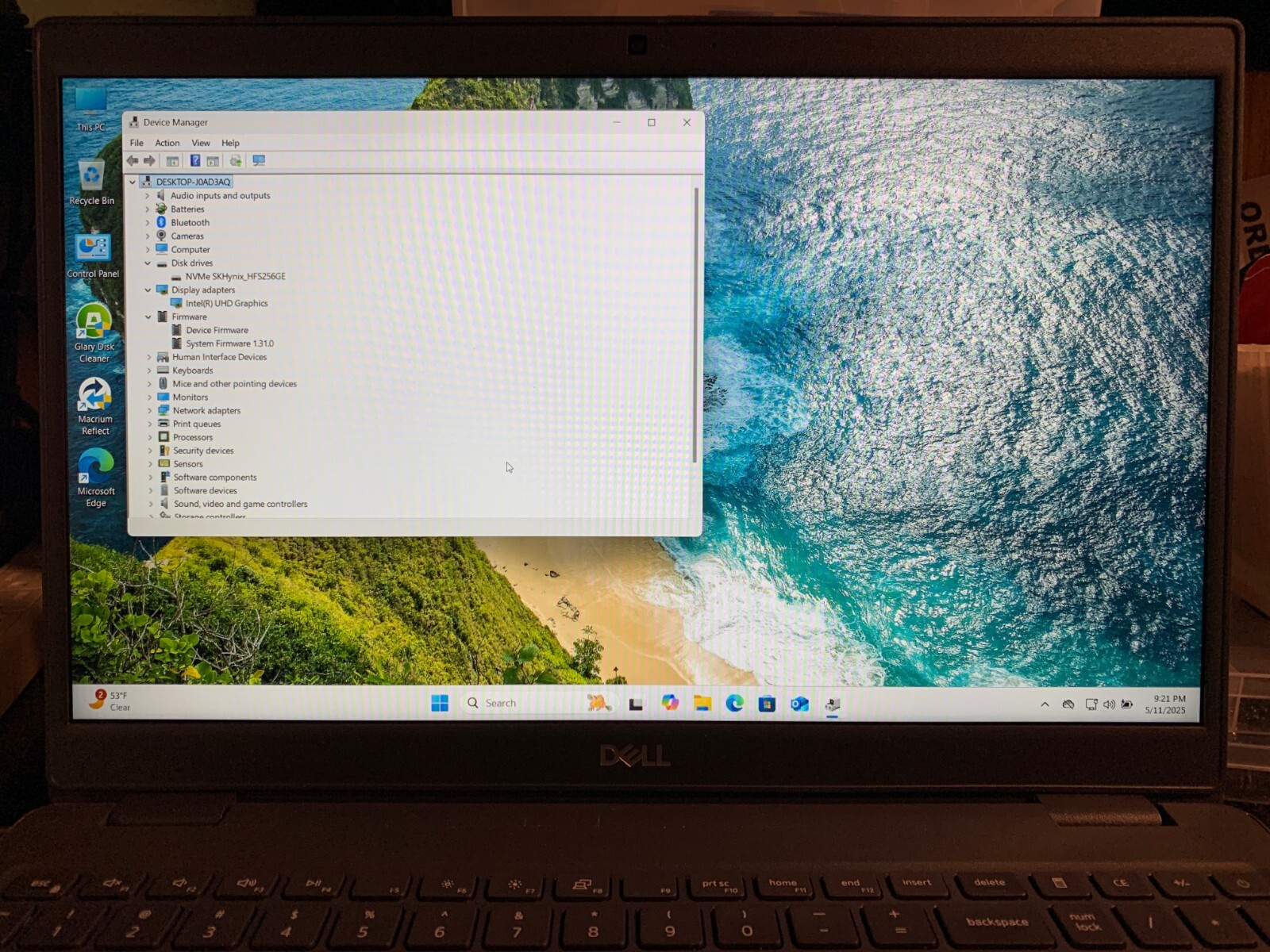Launch Copilot from the taskbar
Viewport: 1270px width, 952px height.
(x=670, y=703)
